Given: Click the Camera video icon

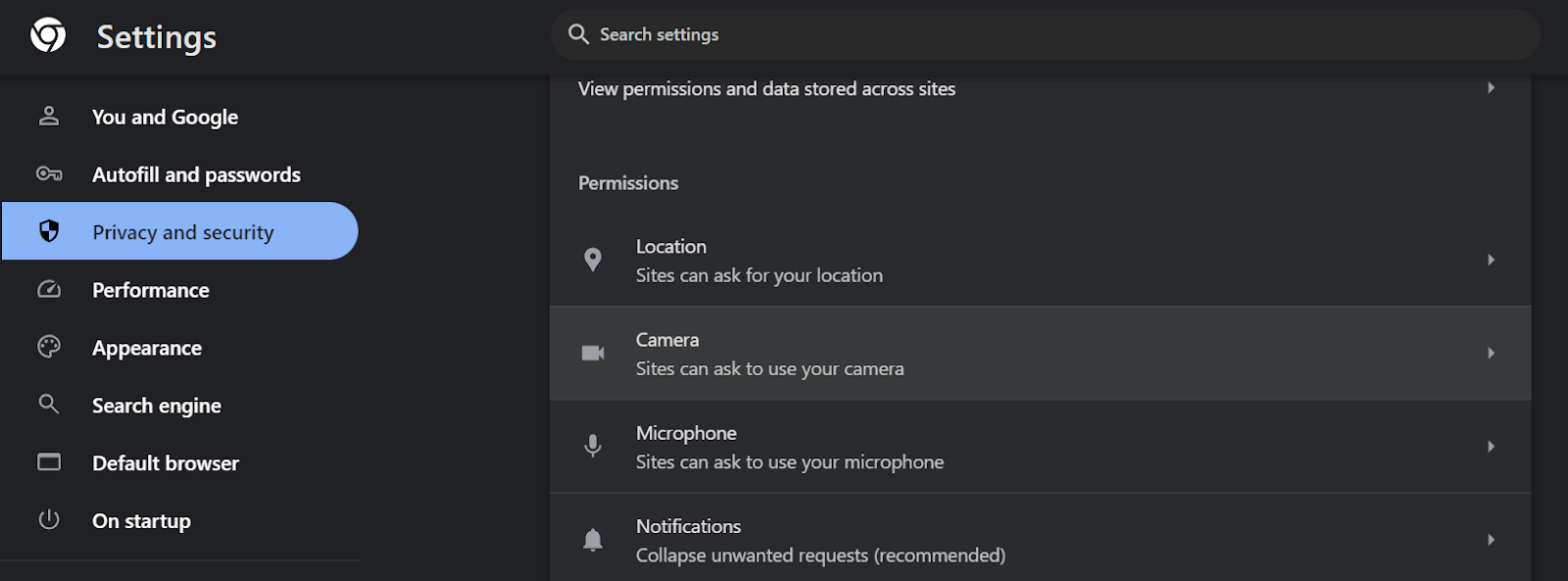Looking at the screenshot, I should coord(593,353).
